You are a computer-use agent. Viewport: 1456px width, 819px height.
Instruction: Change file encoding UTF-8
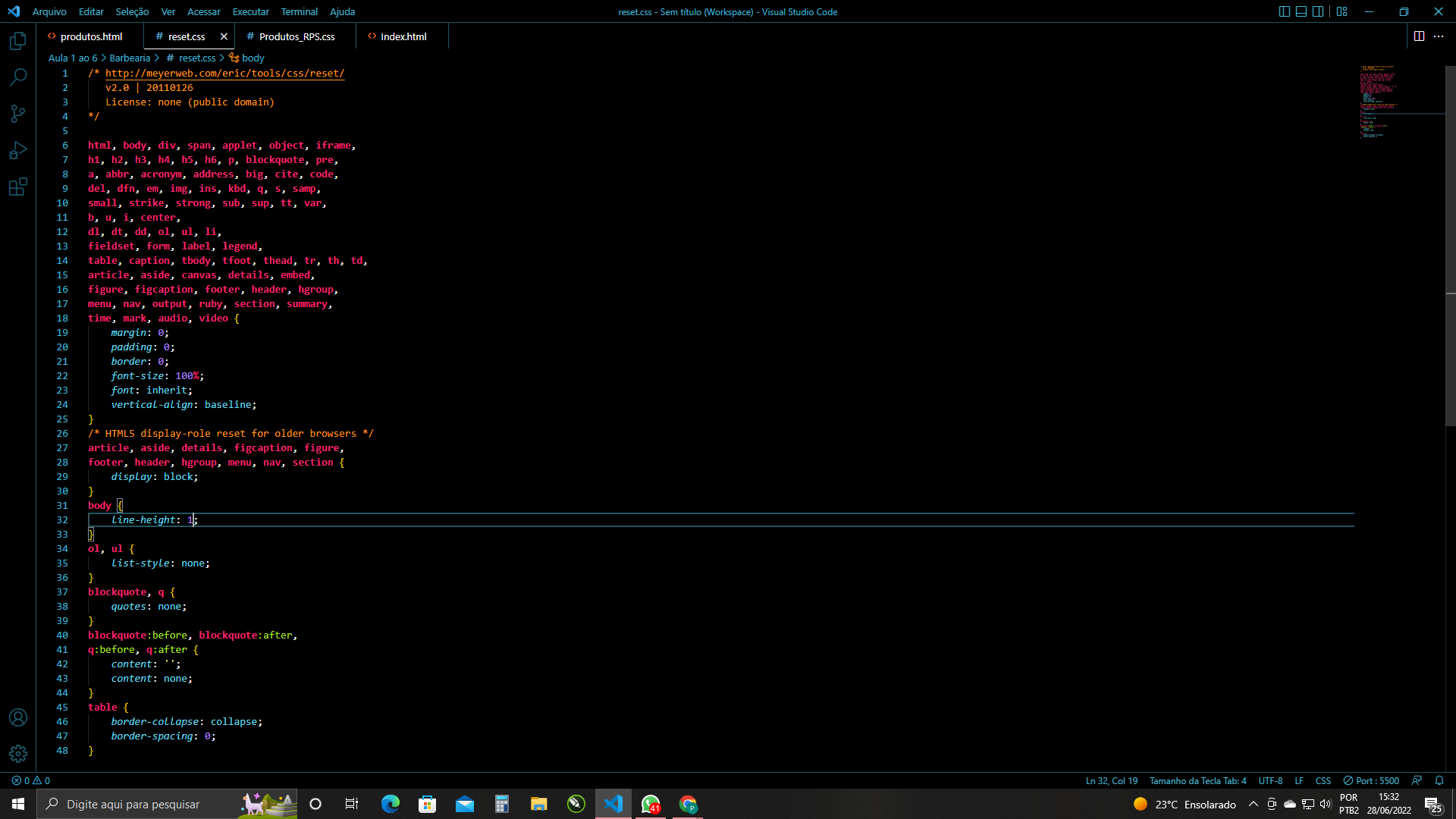[1271, 780]
